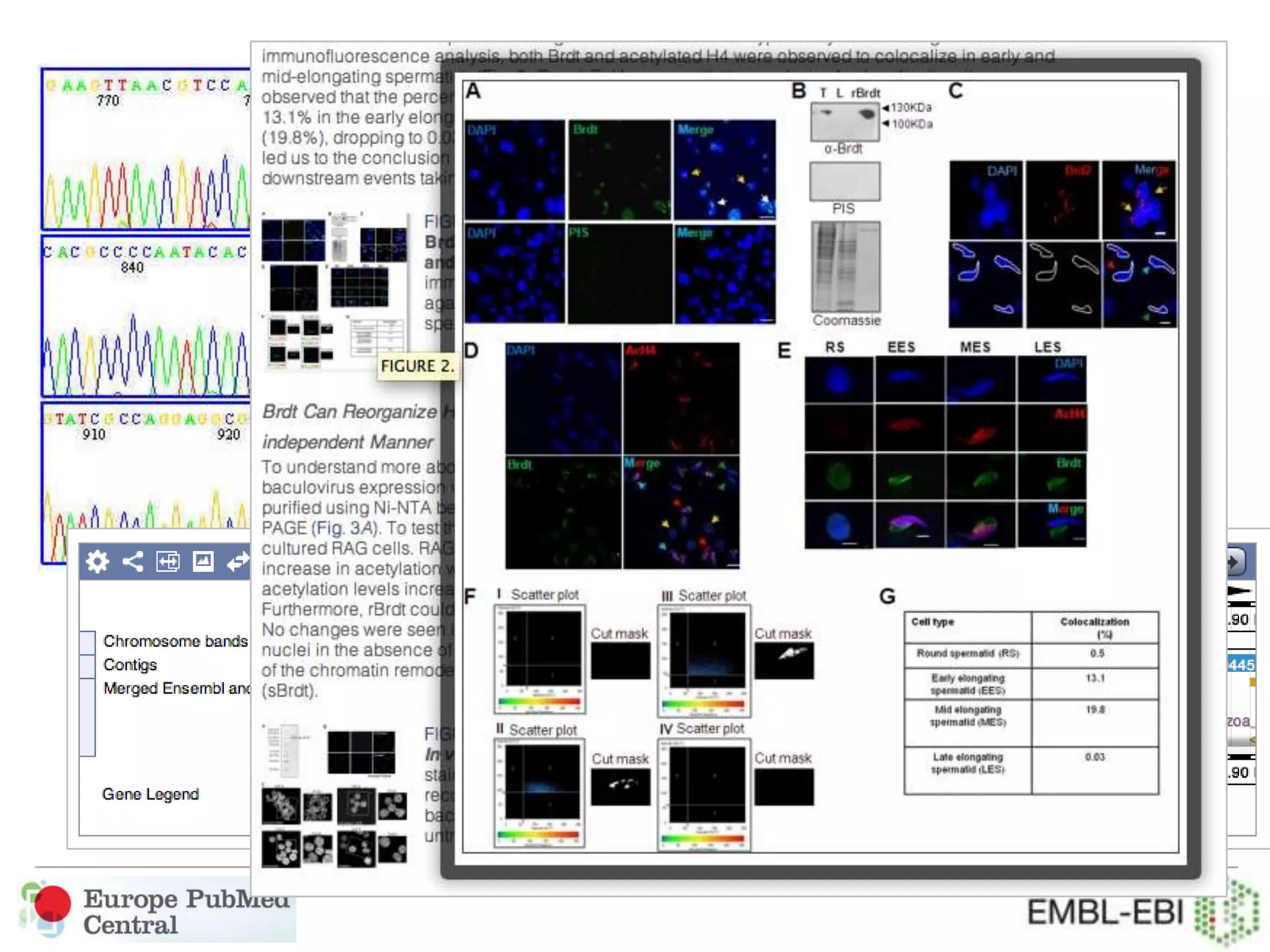The height and width of the screenshot is (952, 1270).
Task: Click the export image icon
Action: [x=203, y=562]
